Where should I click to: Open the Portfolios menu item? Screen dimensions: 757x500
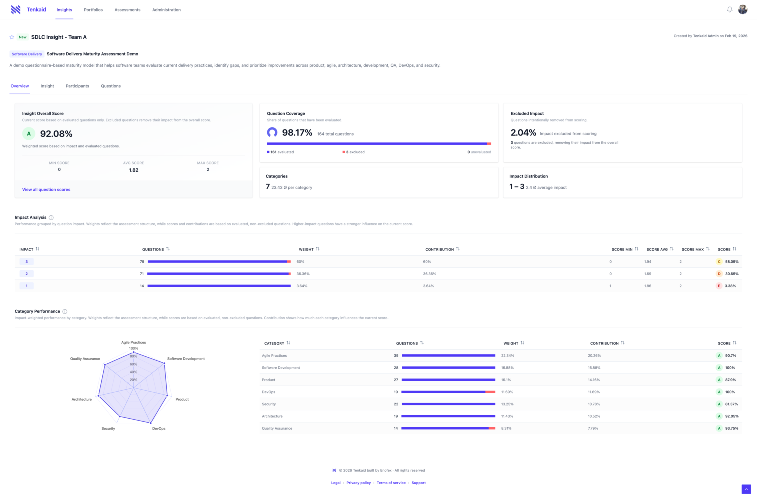click(x=93, y=9)
